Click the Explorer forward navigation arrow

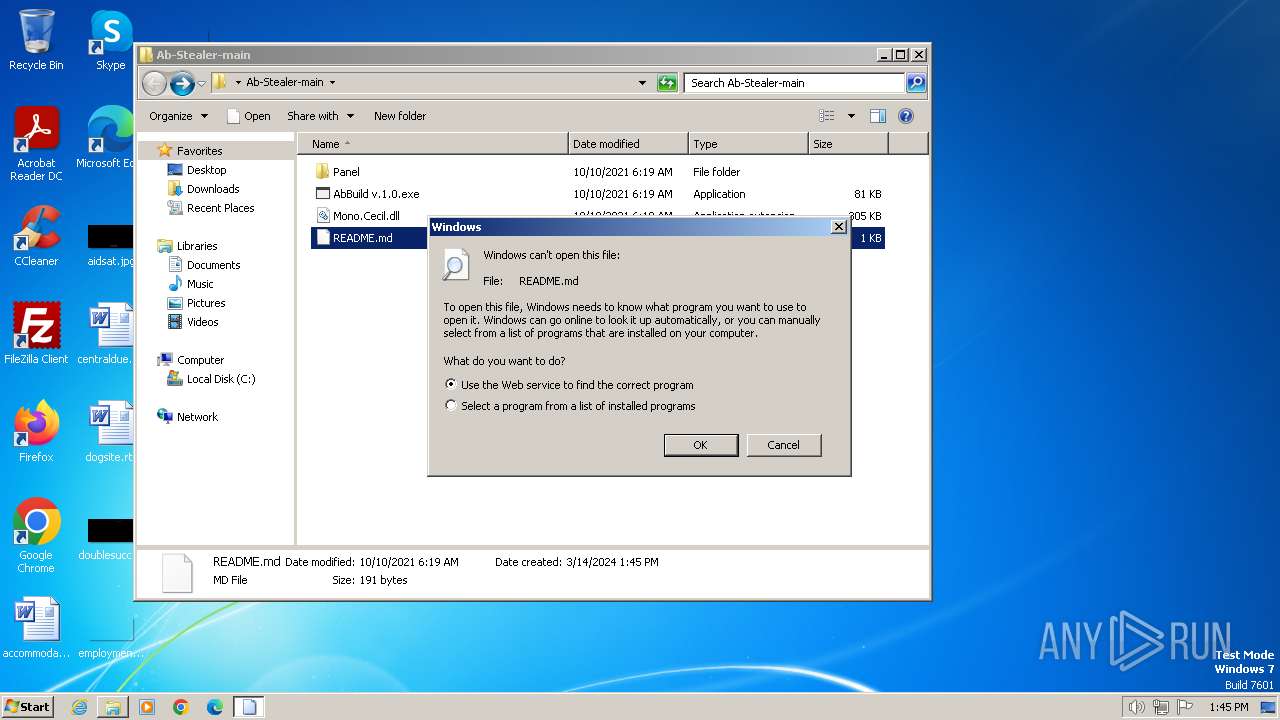point(182,83)
